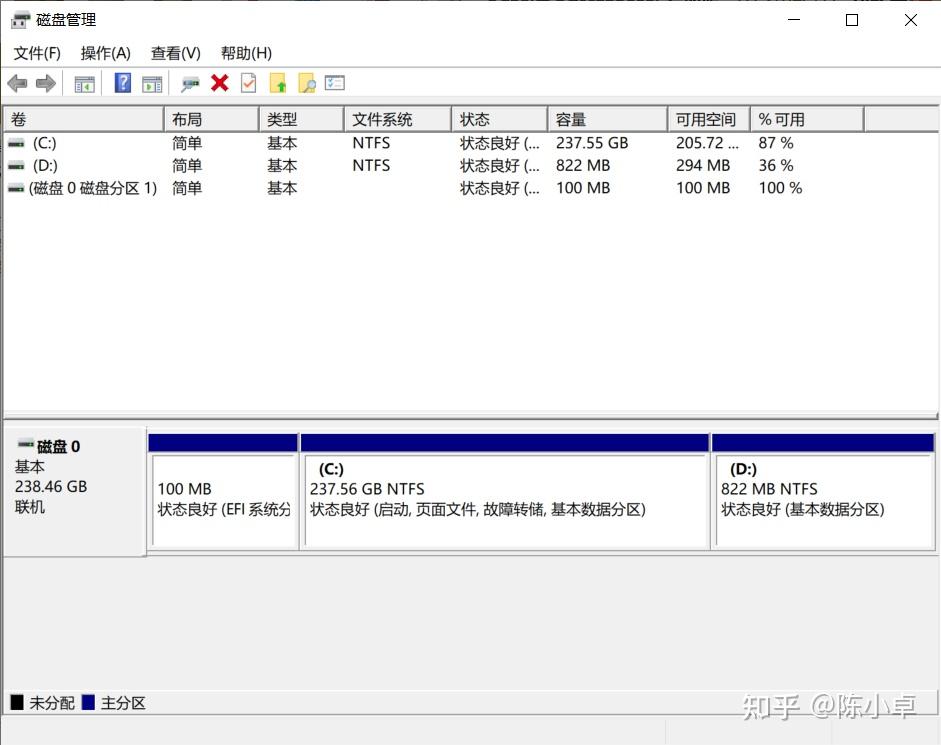Navigate back using the back arrow icon

(17, 83)
